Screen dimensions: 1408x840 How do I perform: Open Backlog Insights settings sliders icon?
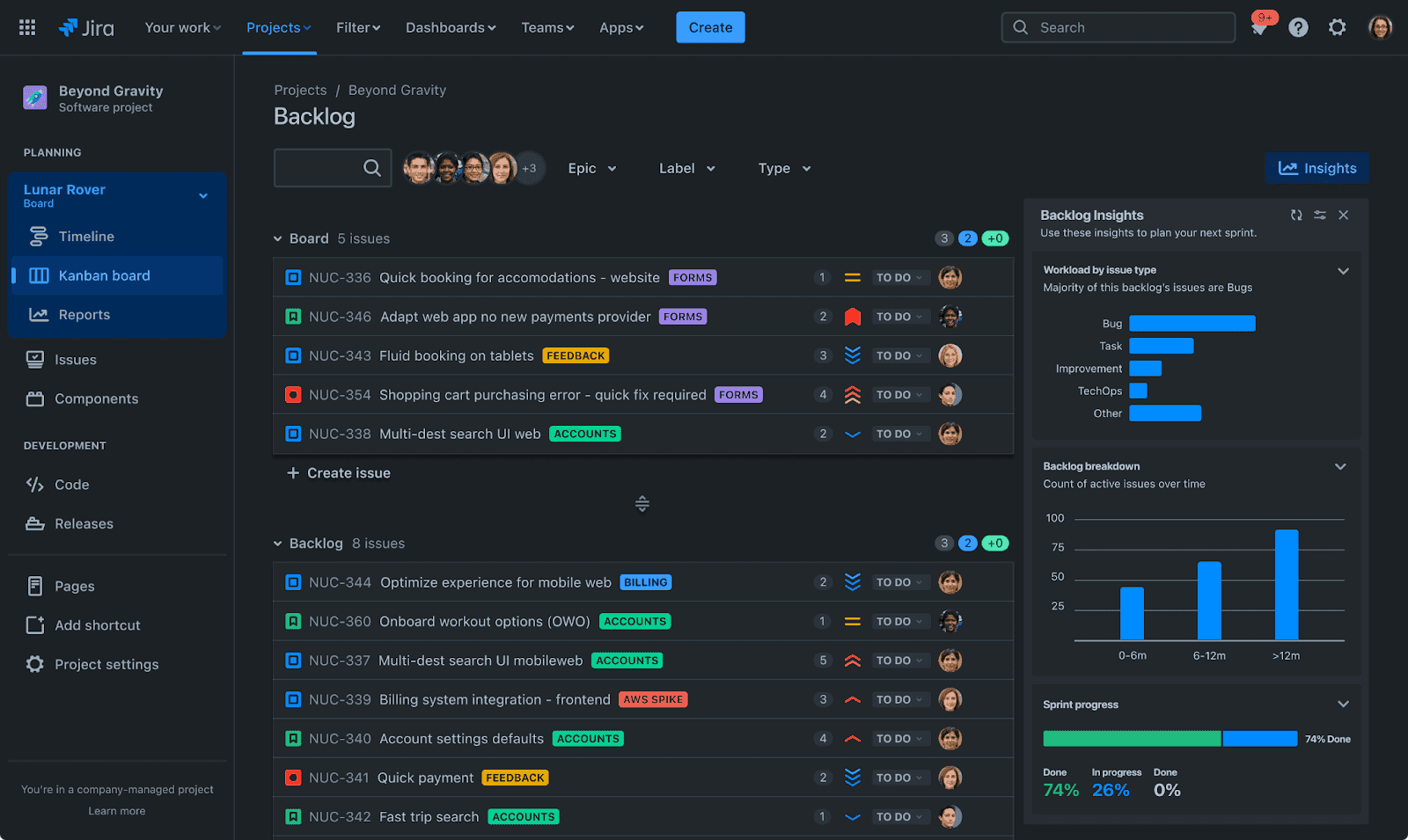click(x=1319, y=215)
